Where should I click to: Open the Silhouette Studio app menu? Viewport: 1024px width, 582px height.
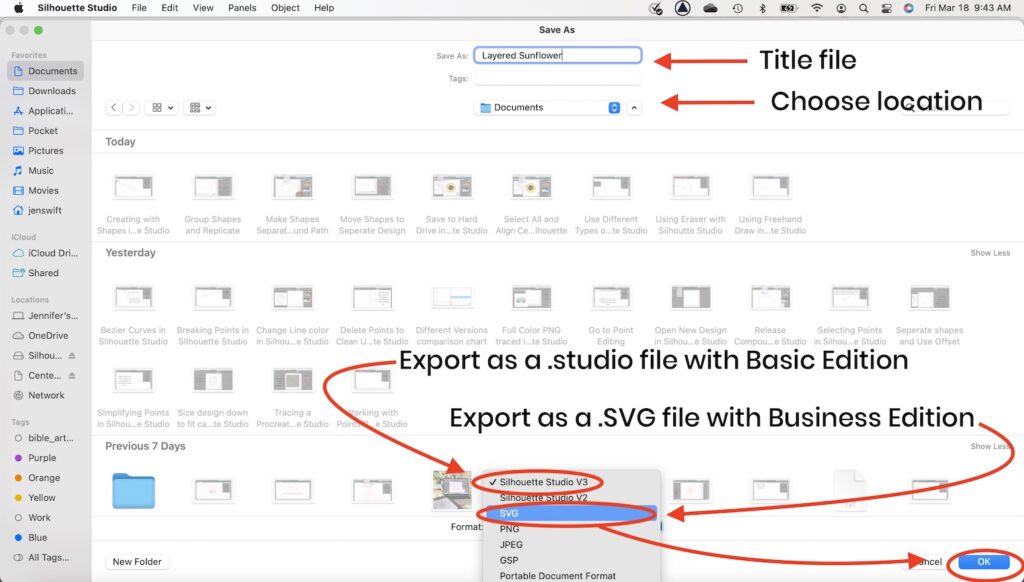tap(77, 8)
